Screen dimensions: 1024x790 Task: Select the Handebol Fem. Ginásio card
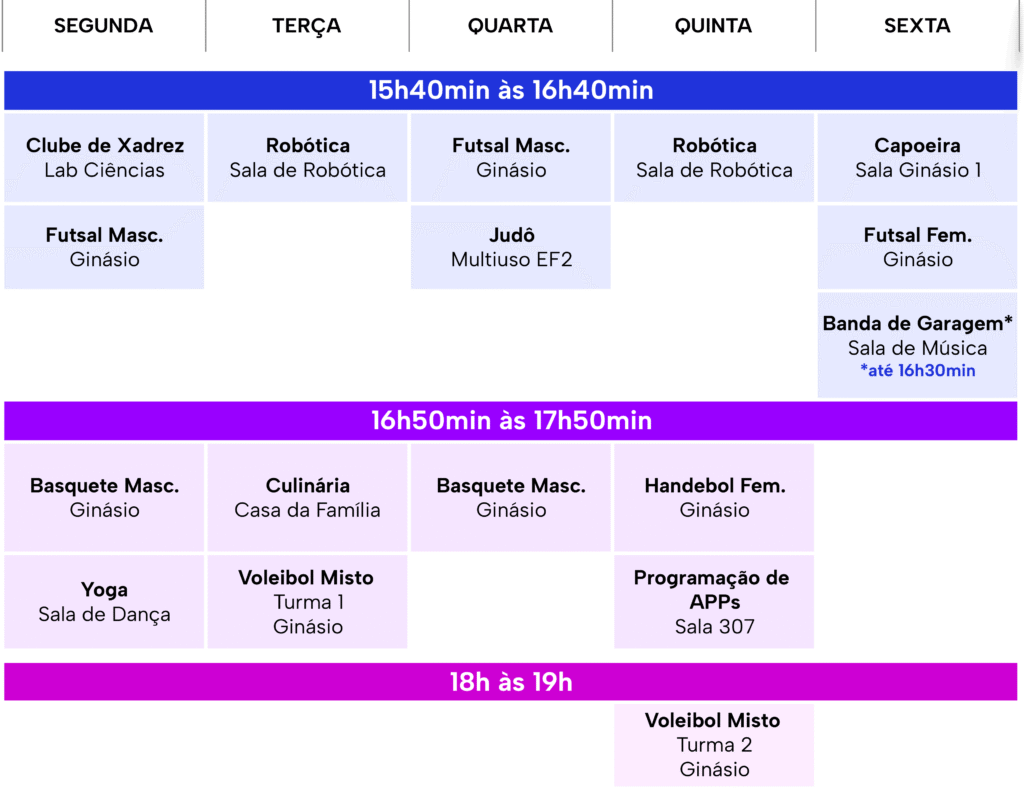[714, 498]
